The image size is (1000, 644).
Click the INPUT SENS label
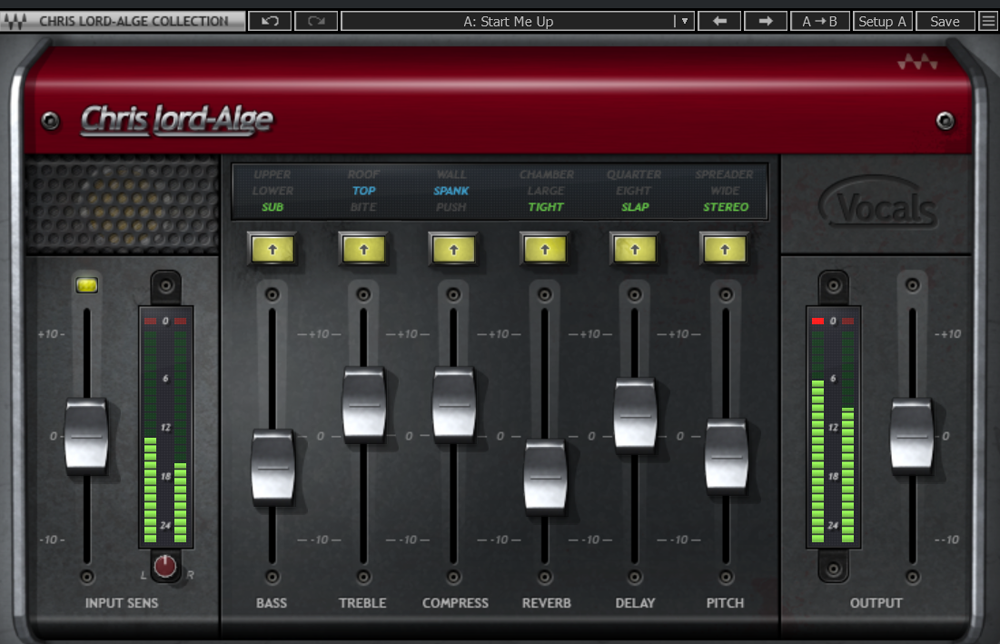121,603
